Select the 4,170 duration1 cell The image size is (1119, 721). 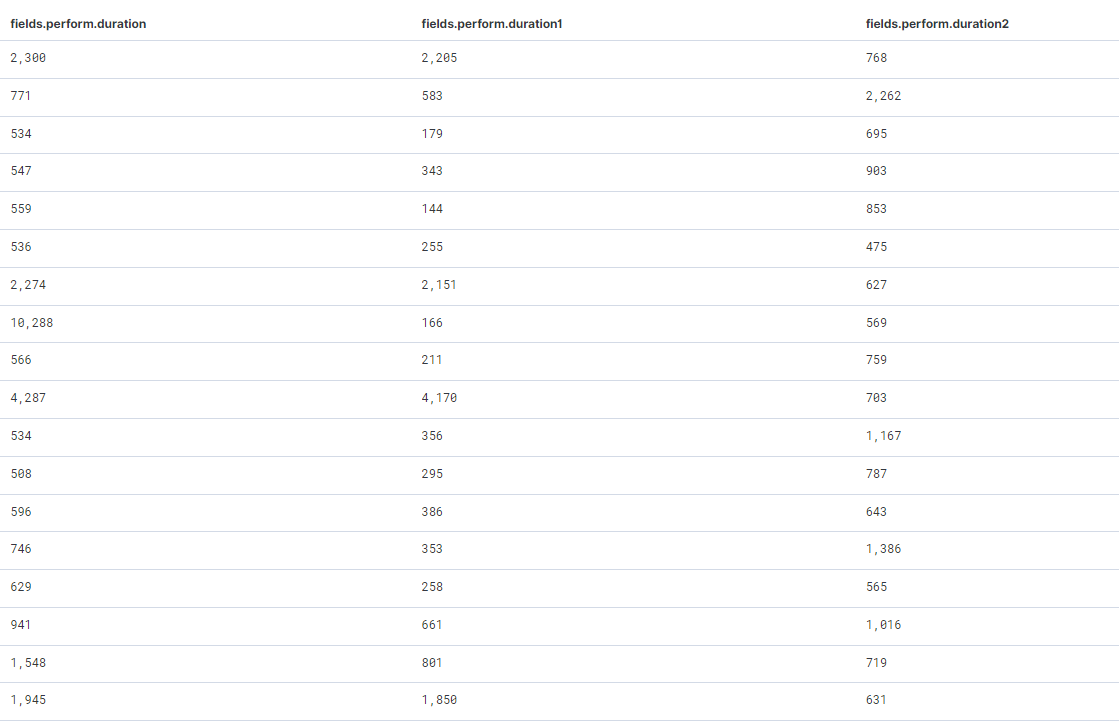pos(439,398)
